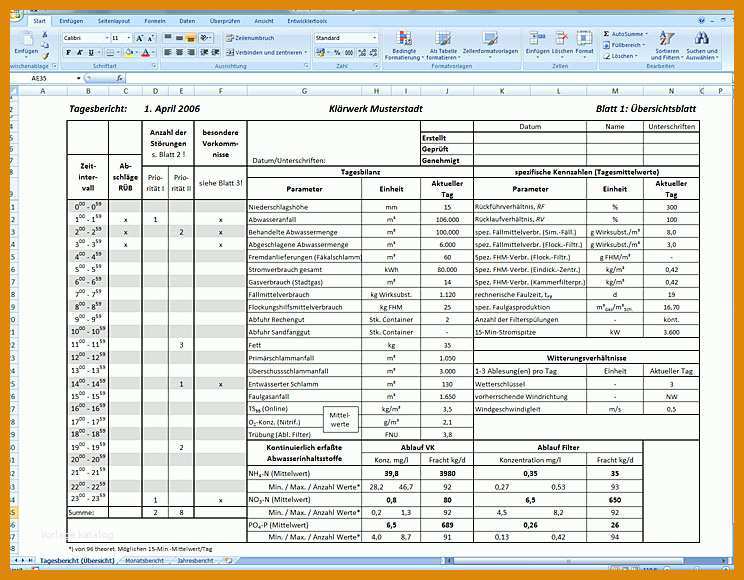Click the increase decimal places icon
Viewport: 744px width, 580px height.
[x=362, y=52]
